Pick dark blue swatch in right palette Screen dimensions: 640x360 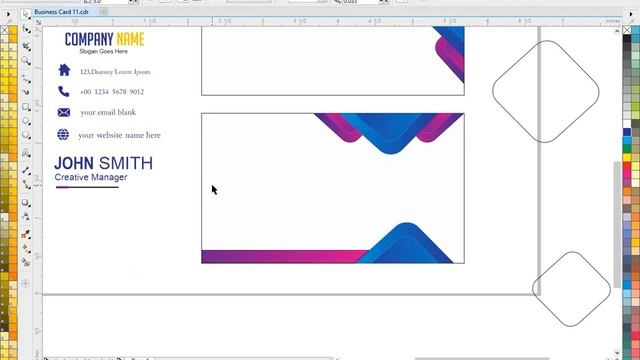pyautogui.click(x=627, y=132)
